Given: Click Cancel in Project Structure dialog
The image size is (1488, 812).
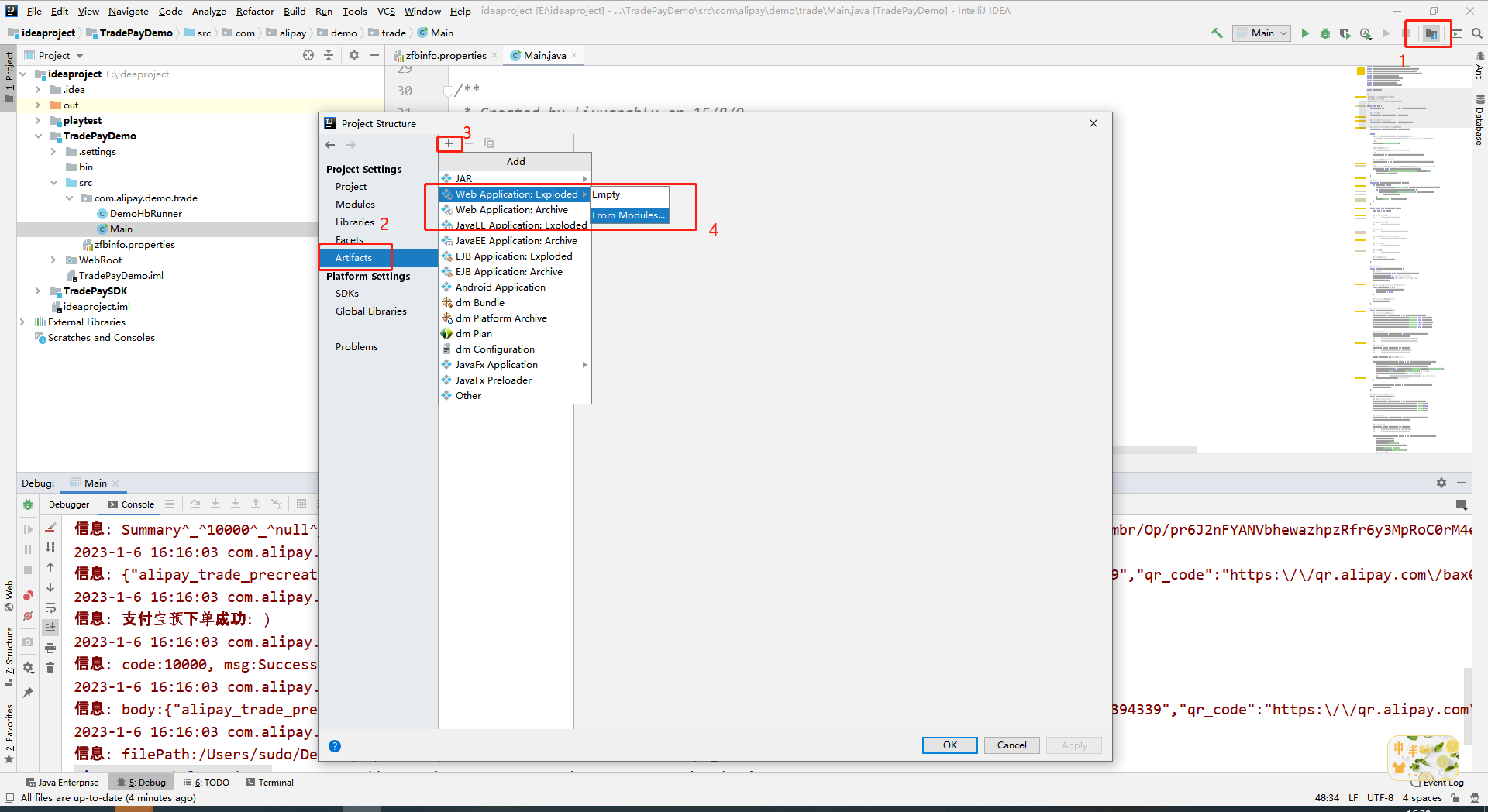Looking at the screenshot, I should (1012, 745).
